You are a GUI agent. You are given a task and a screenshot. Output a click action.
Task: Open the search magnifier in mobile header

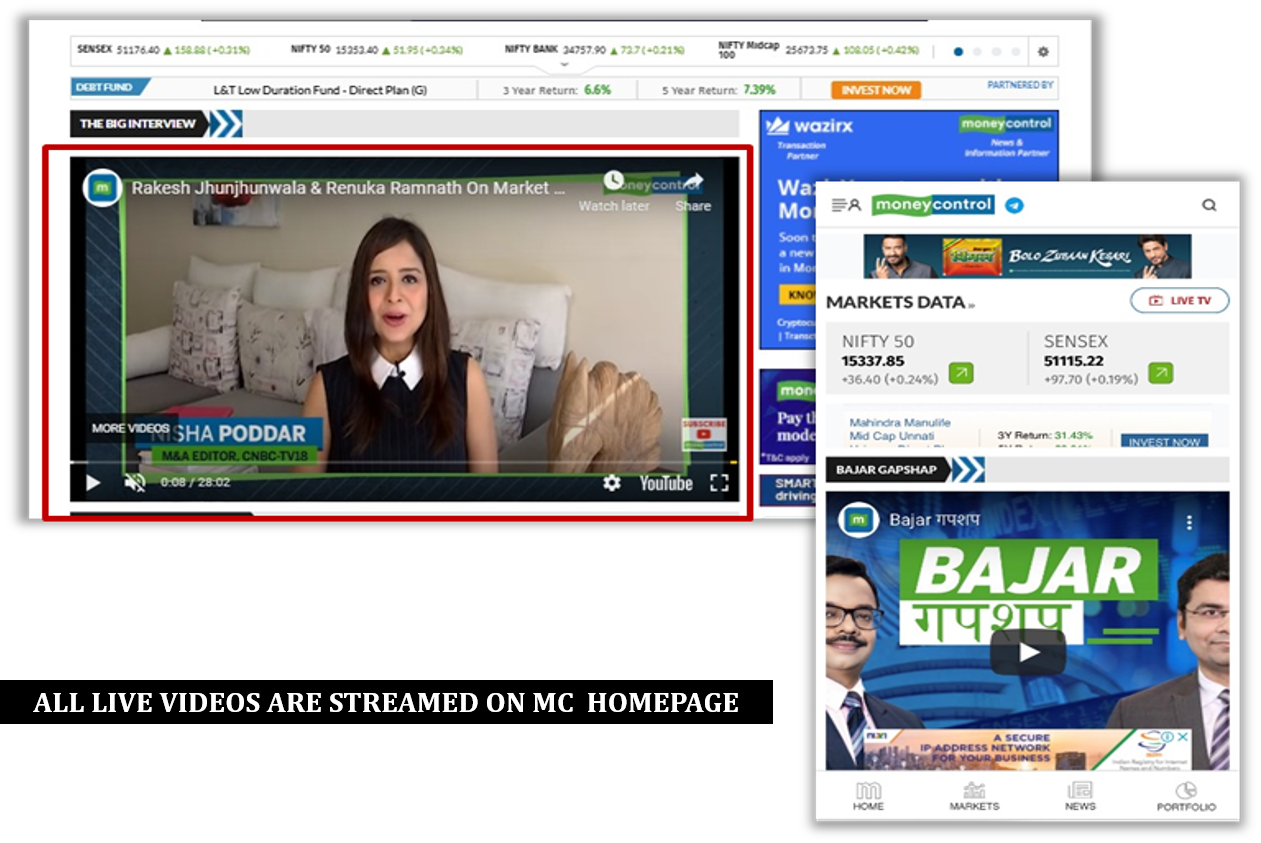click(1209, 205)
